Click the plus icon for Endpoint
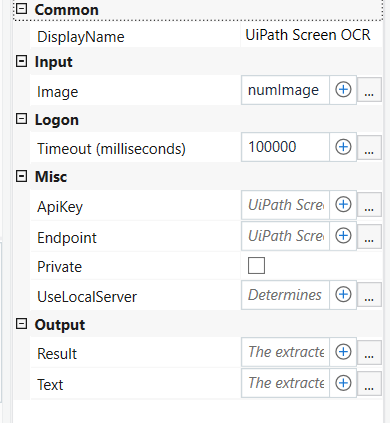 point(343,236)
